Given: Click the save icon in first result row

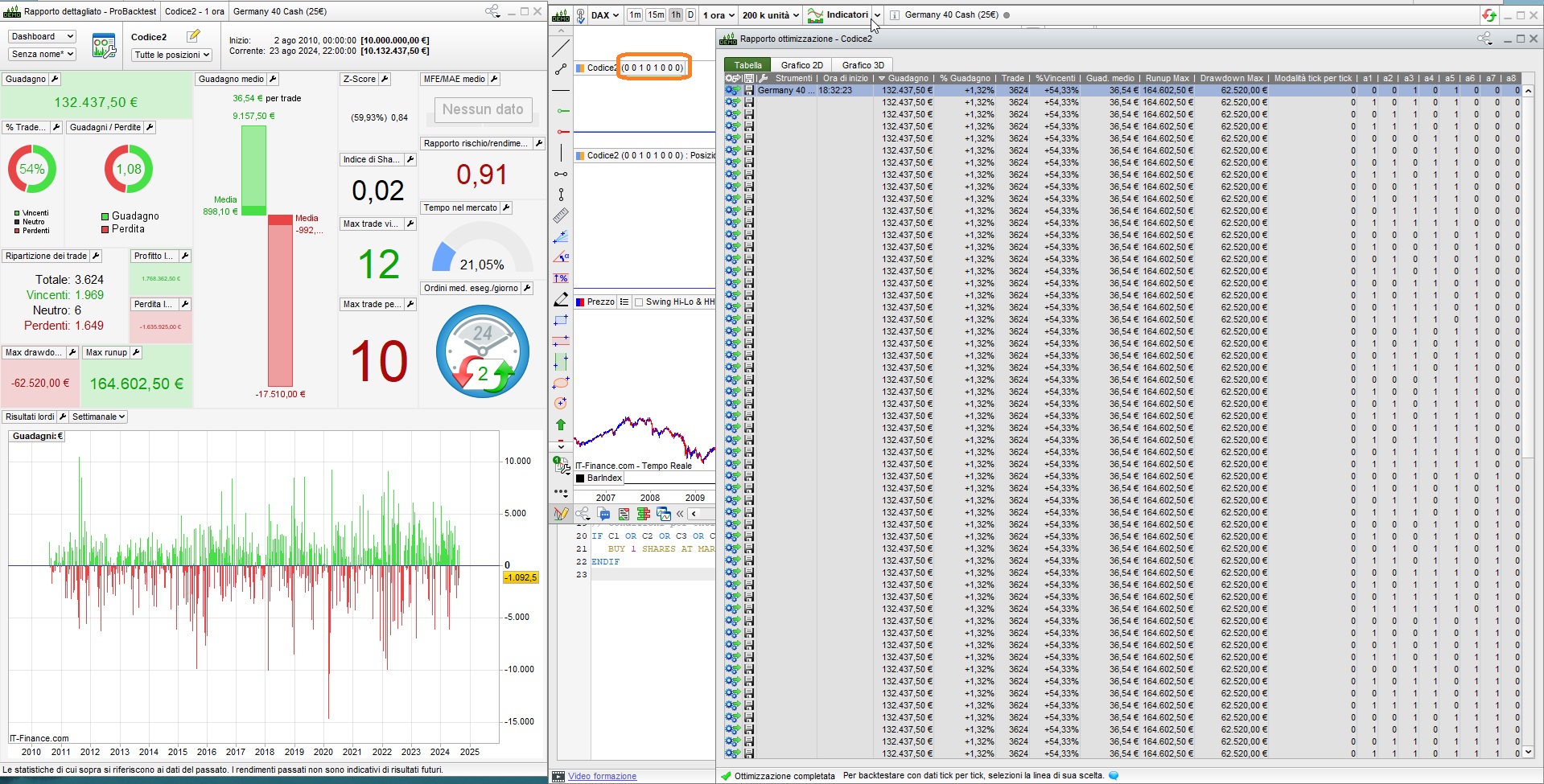Looking at the screenshot, I should click(x=749, y=91).
